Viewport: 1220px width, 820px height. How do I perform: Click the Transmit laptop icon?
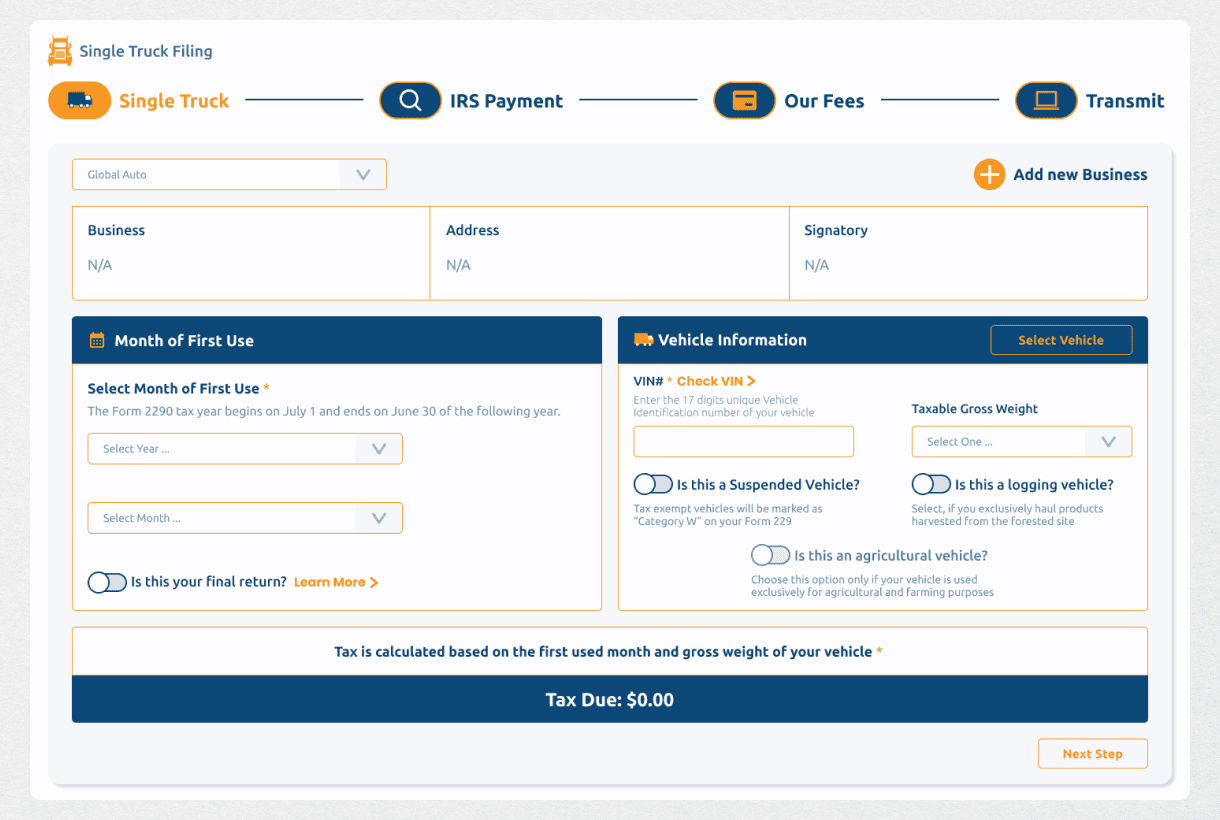click(1046, 101)
